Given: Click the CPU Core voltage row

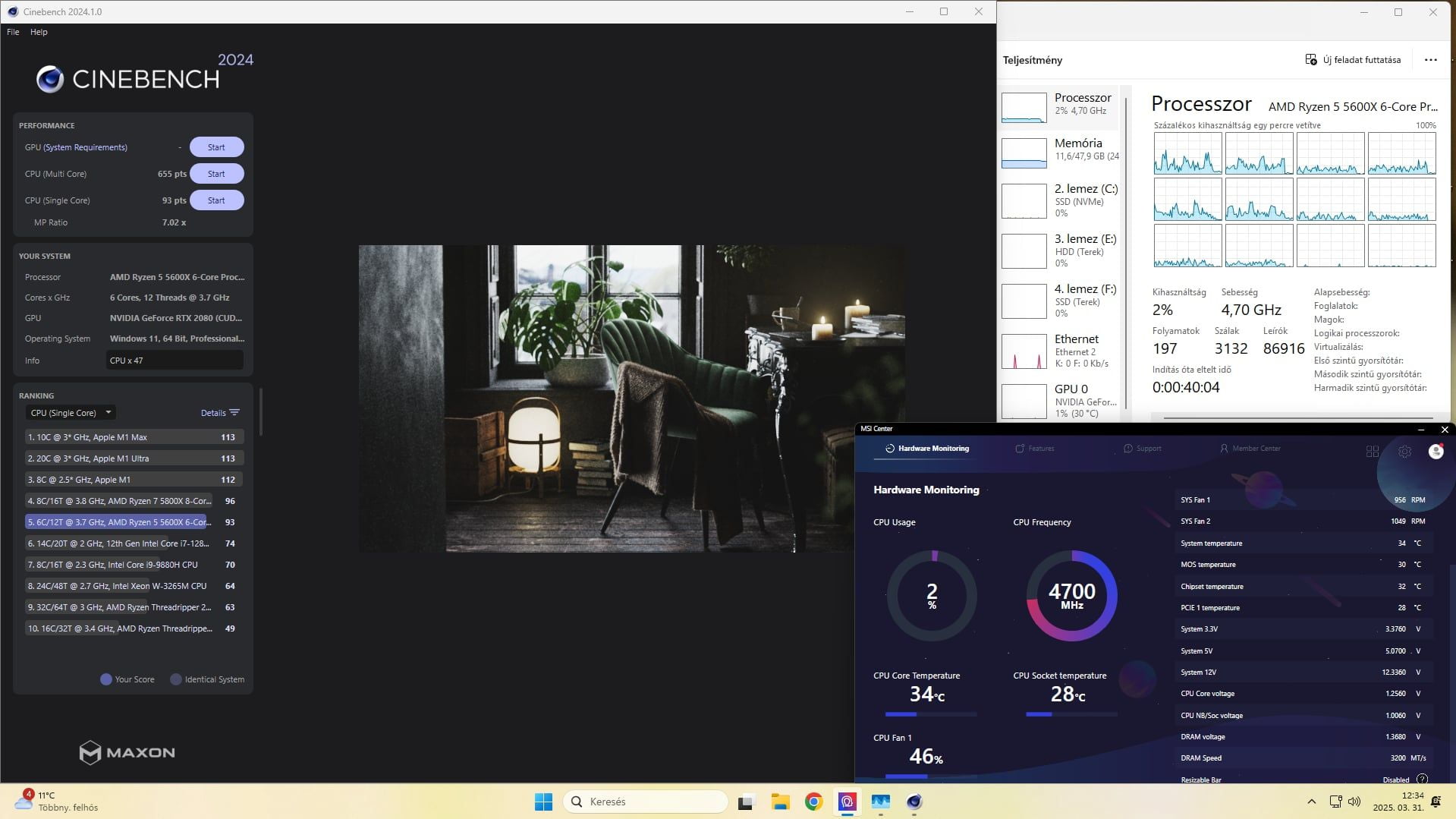Looking at the screenshot, I should [x=1303, y=694].
